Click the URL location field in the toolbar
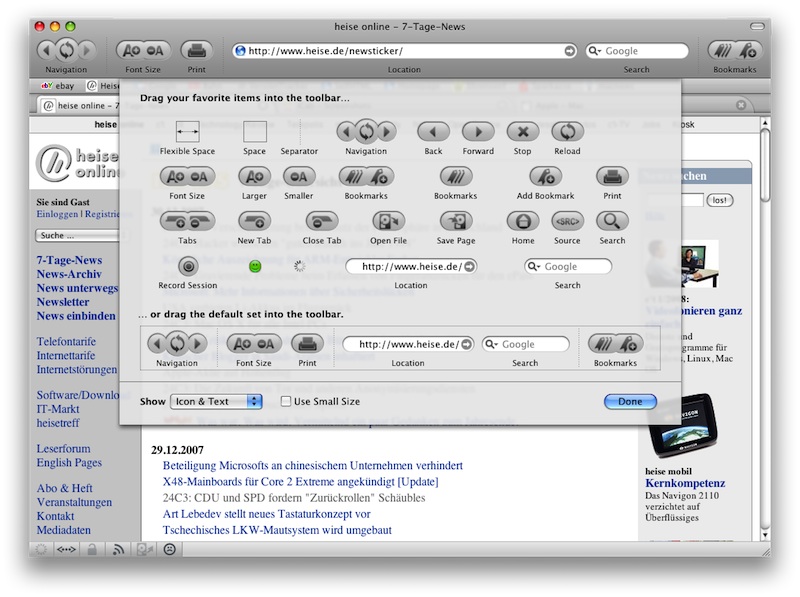This screenshot has height=597, width=800. 400,51
